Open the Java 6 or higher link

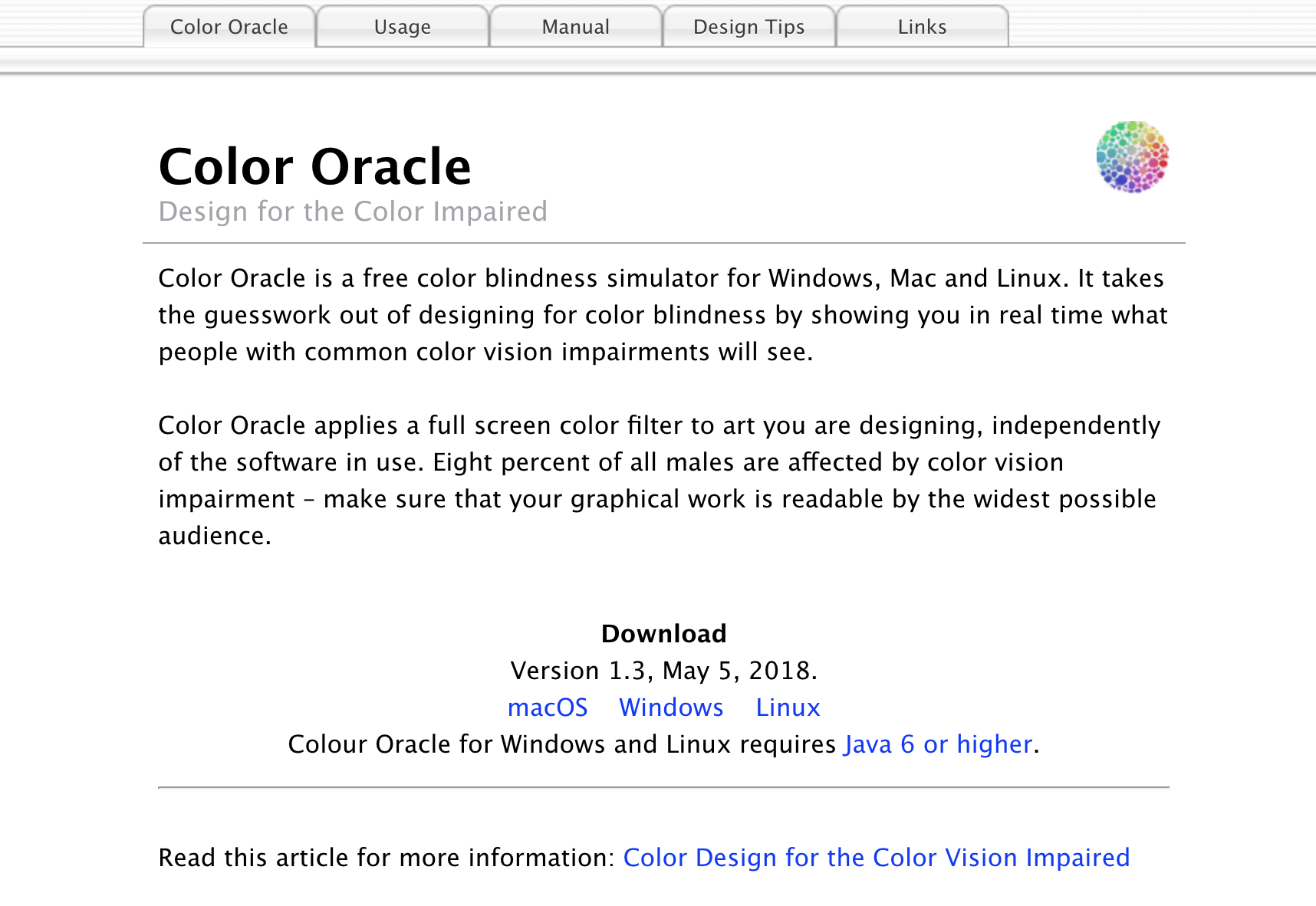[x=937, y=744]
